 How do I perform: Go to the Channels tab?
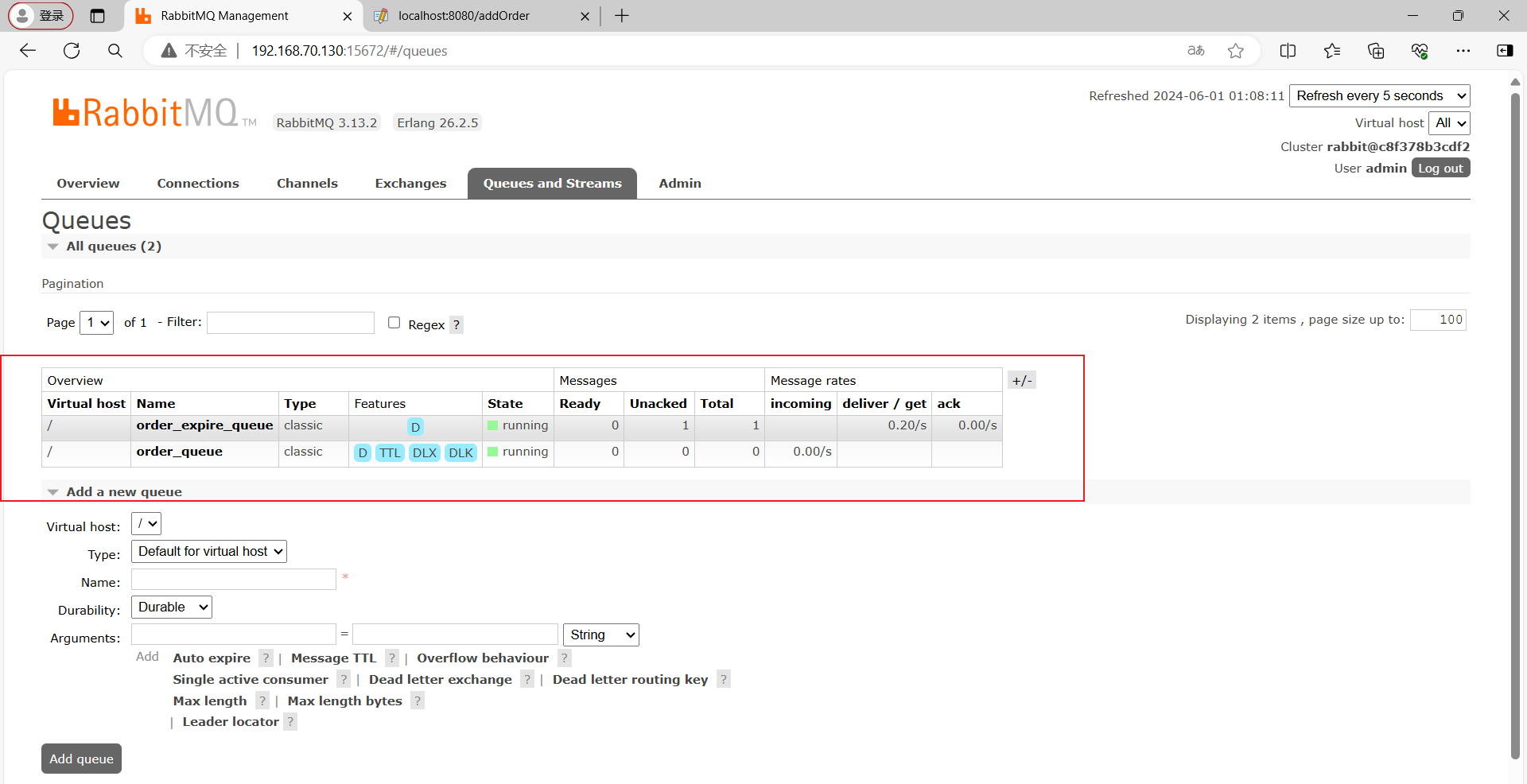pos(307,184)
